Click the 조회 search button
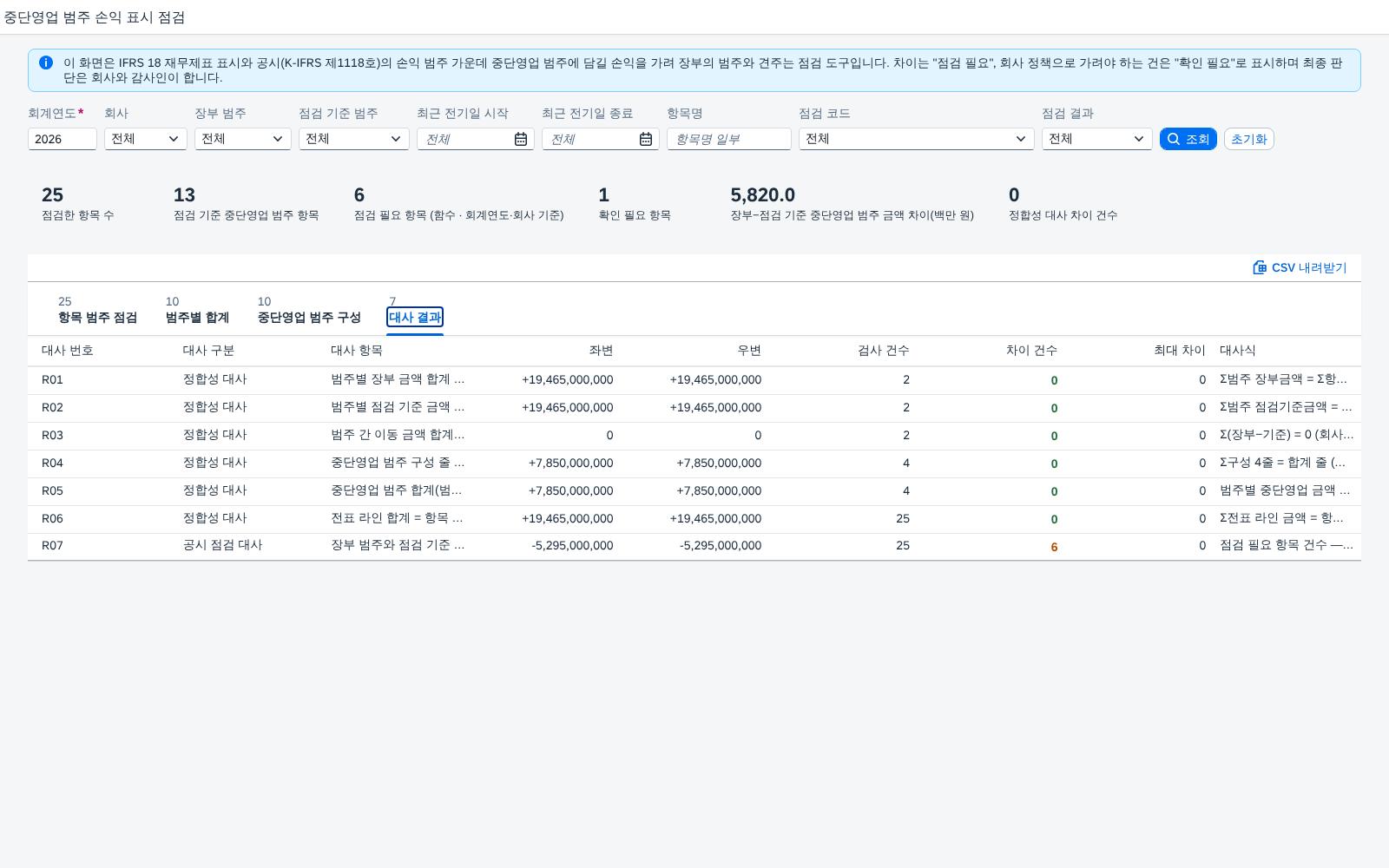Image resolution: width=1389 pixels, height=868 pixels. click(x=1188, y=139)
